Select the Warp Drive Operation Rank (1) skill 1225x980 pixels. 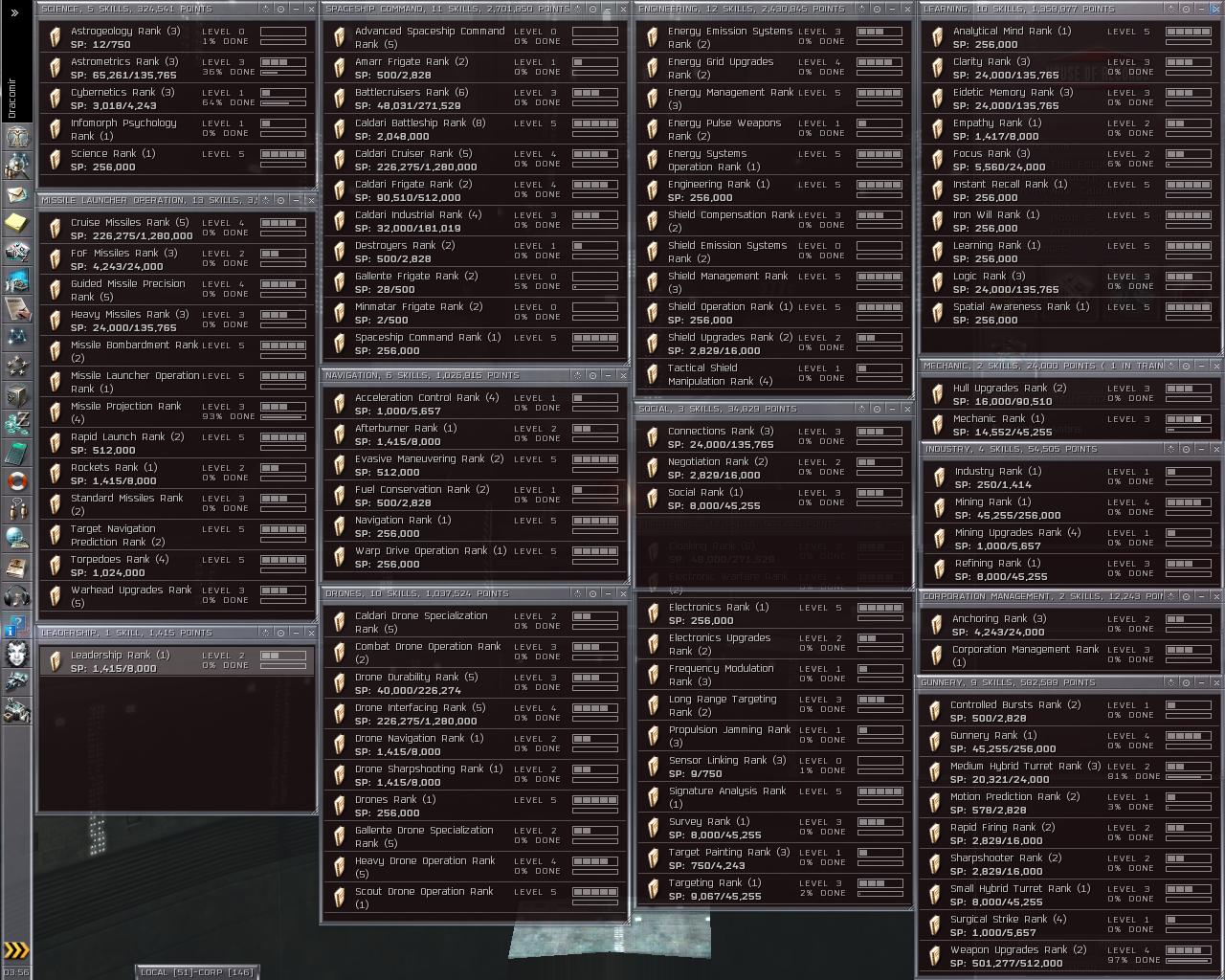pyautogui.click(x=474, y=557)
